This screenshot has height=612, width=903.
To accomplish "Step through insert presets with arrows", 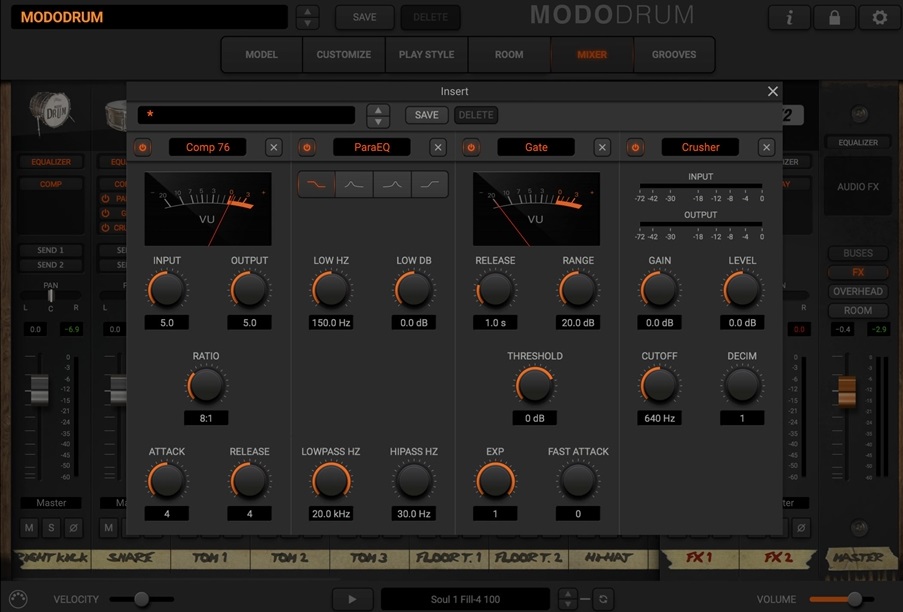I will (378, 116).
